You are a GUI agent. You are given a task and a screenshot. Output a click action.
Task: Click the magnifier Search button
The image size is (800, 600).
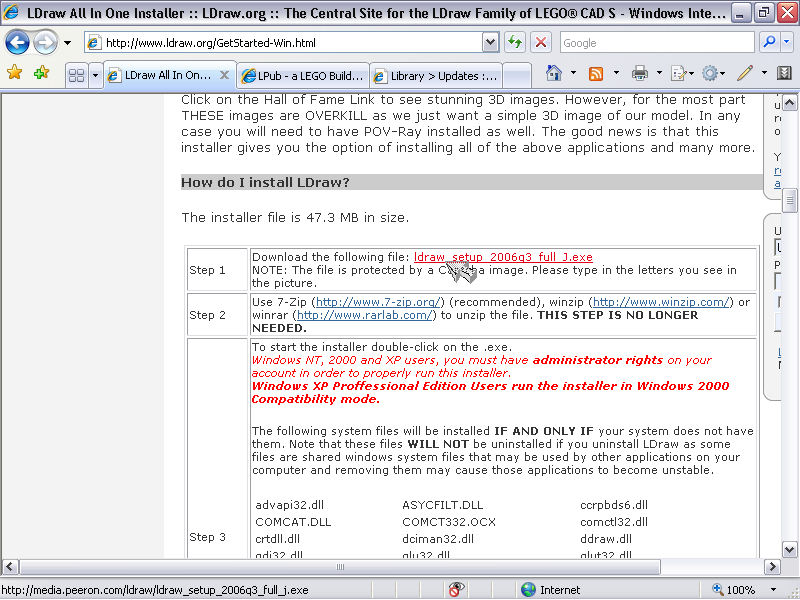tap(769, 42)
